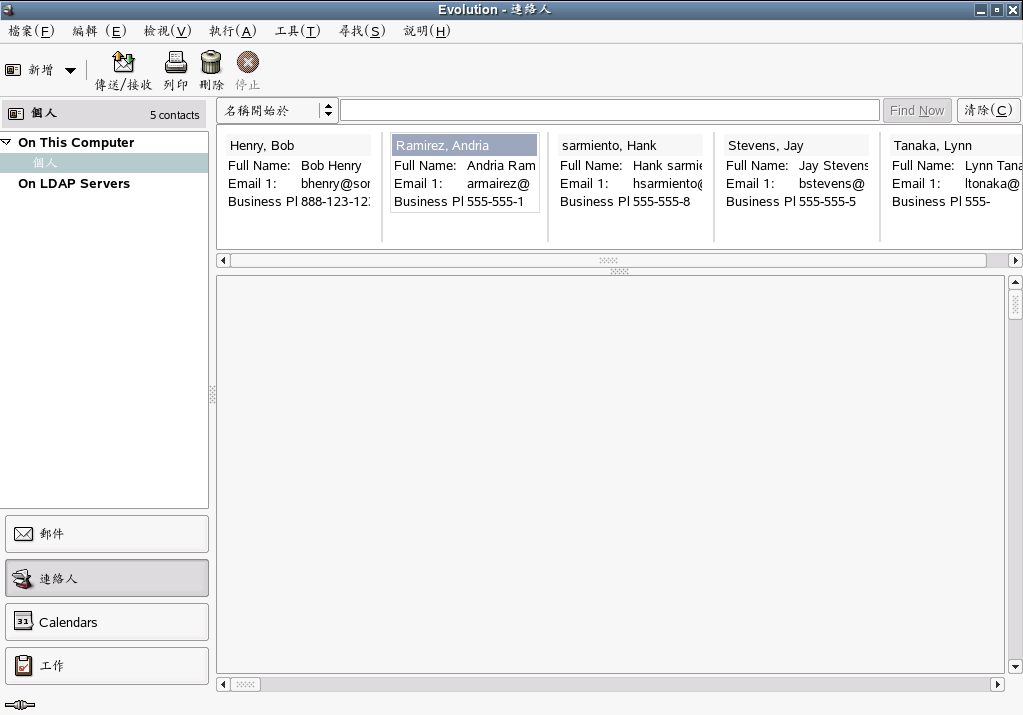Click the preview pane vertical scrollbar thumb
This screenshot has height=715, width=1023.
[x=1015, y=305]
